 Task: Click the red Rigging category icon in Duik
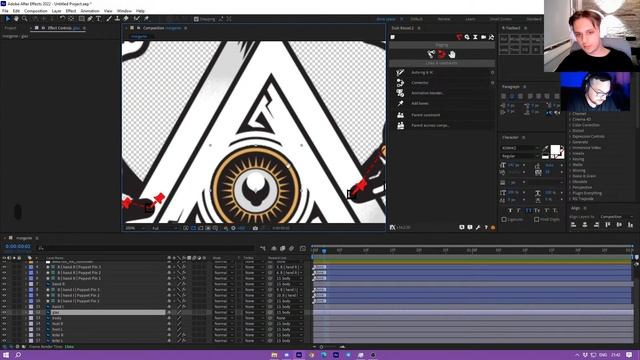pos(459,37)
